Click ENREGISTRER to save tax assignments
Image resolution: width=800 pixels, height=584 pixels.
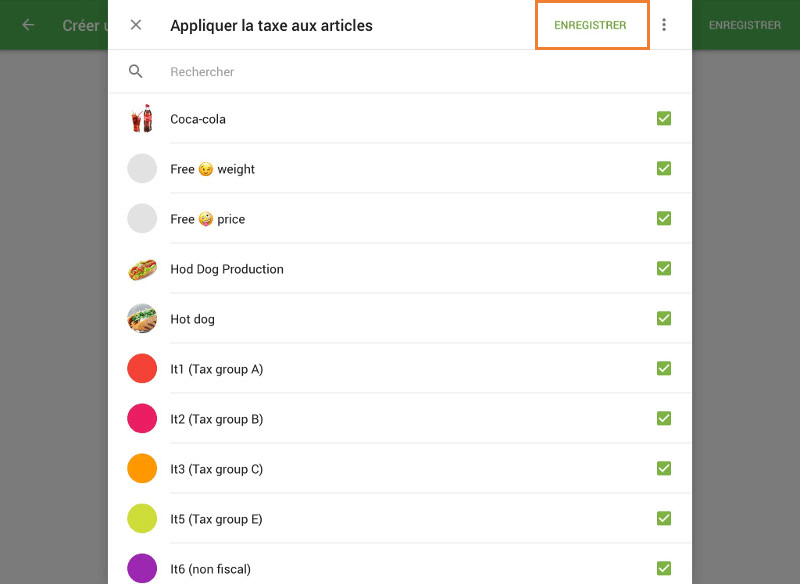[x=592, y=25]
